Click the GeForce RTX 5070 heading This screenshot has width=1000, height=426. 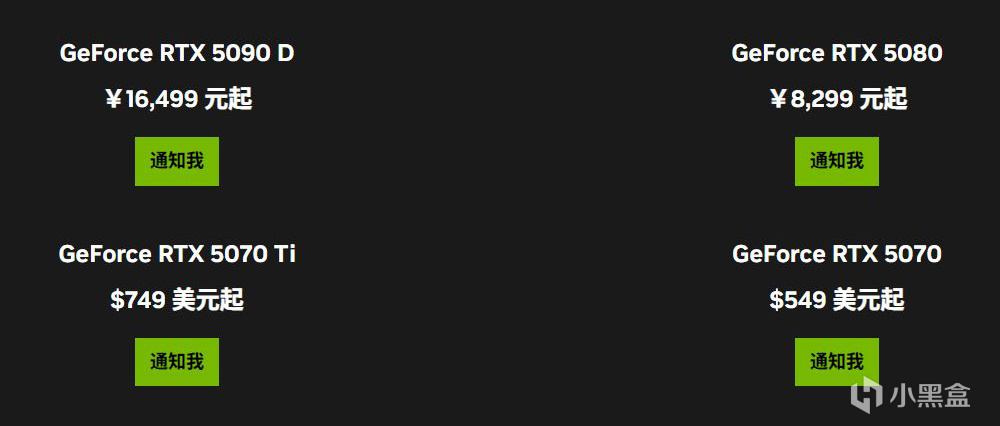tap(836, 254)
